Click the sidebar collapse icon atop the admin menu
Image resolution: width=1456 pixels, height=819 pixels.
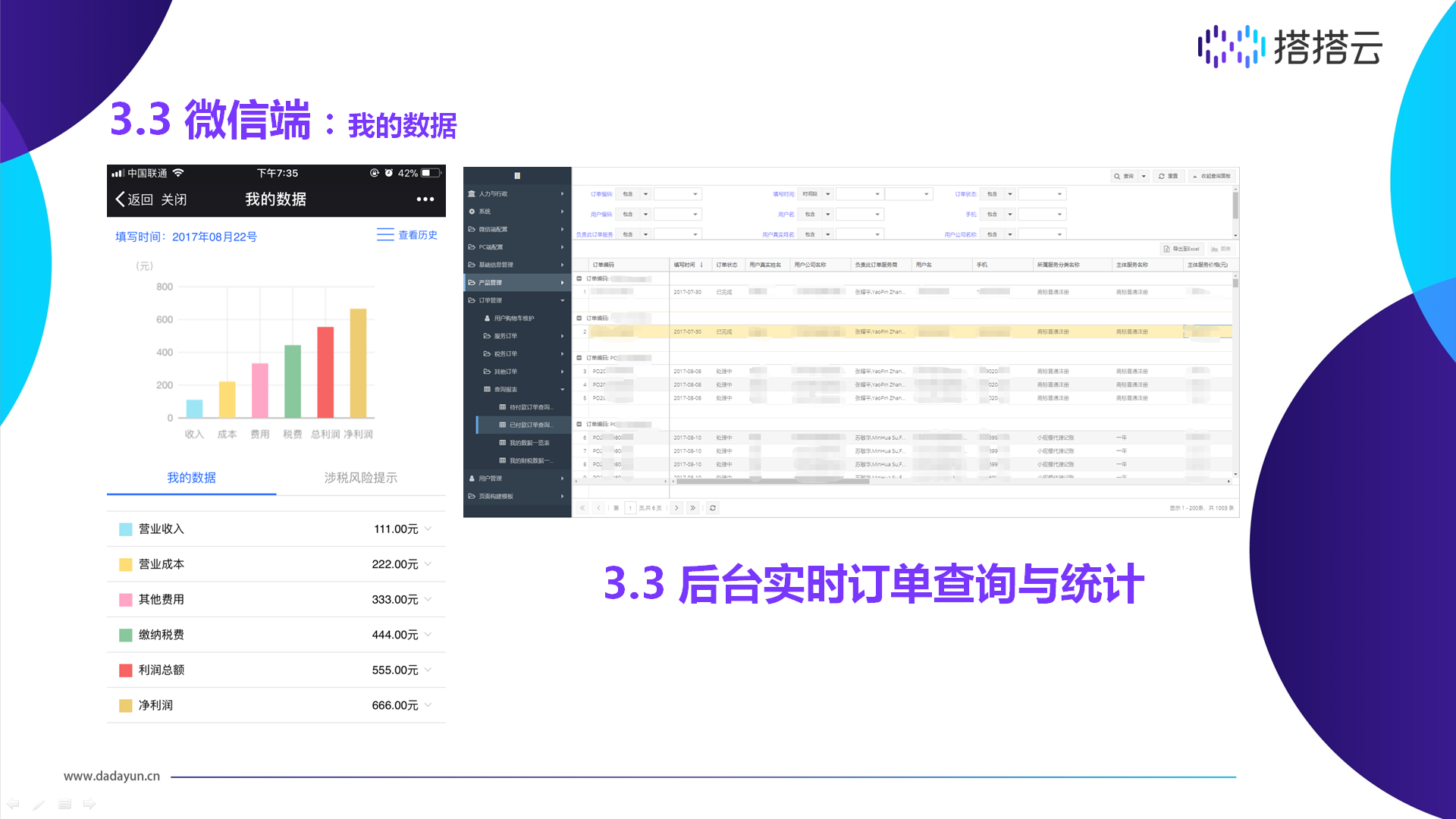coord(517,176)
